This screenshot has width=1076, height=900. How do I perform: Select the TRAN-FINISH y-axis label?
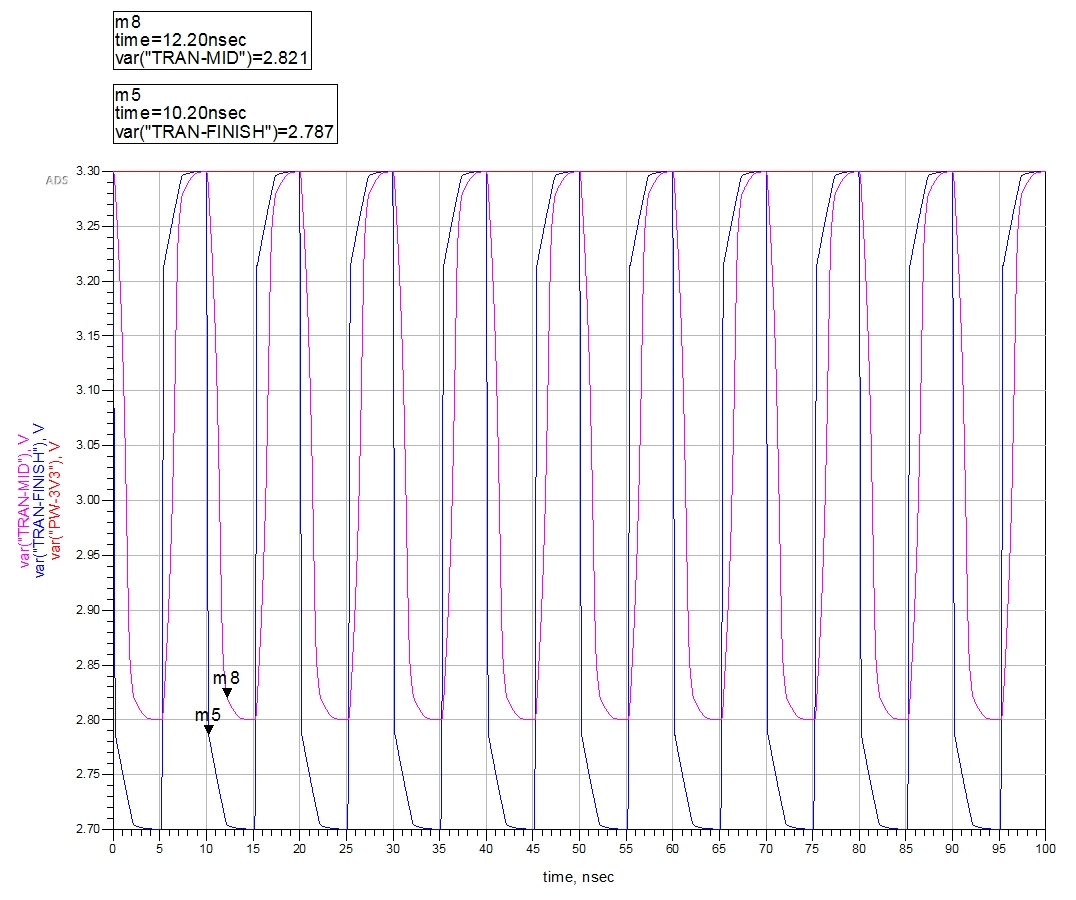pos(40,501)
